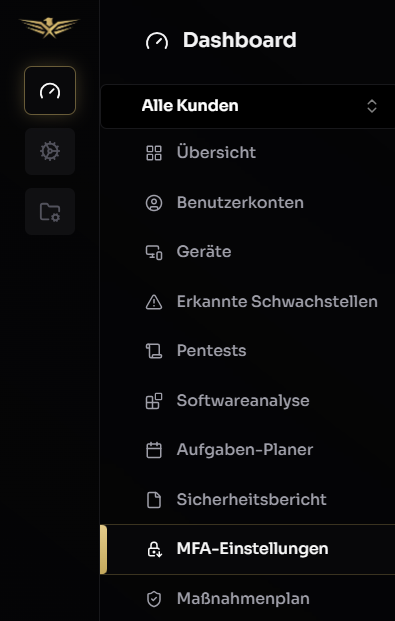Click the Übersicht grid icon
This screenshot has height=621, width=395.
coord(154,153)
